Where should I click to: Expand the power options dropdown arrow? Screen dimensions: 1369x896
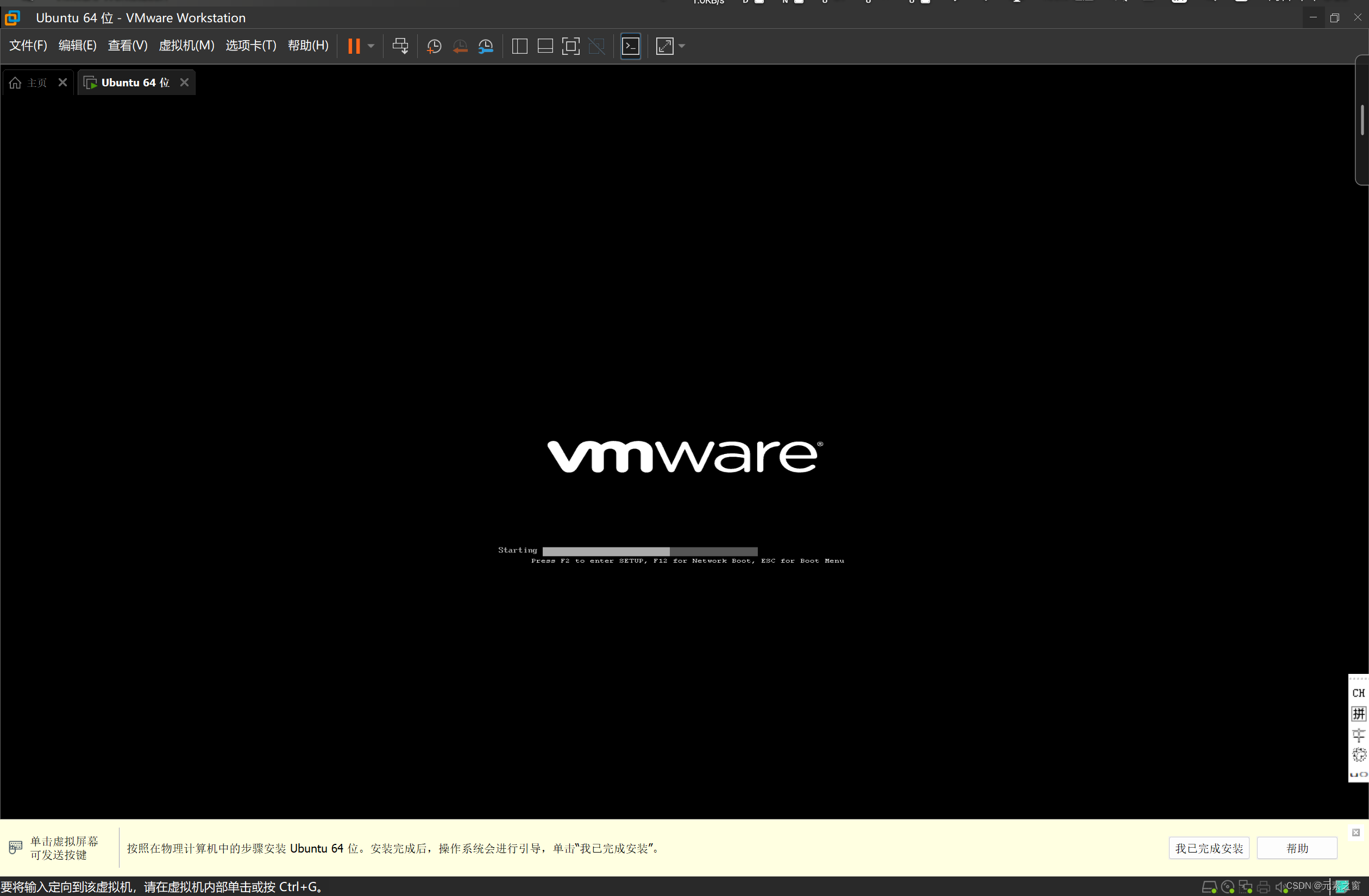tap(371, 46)
